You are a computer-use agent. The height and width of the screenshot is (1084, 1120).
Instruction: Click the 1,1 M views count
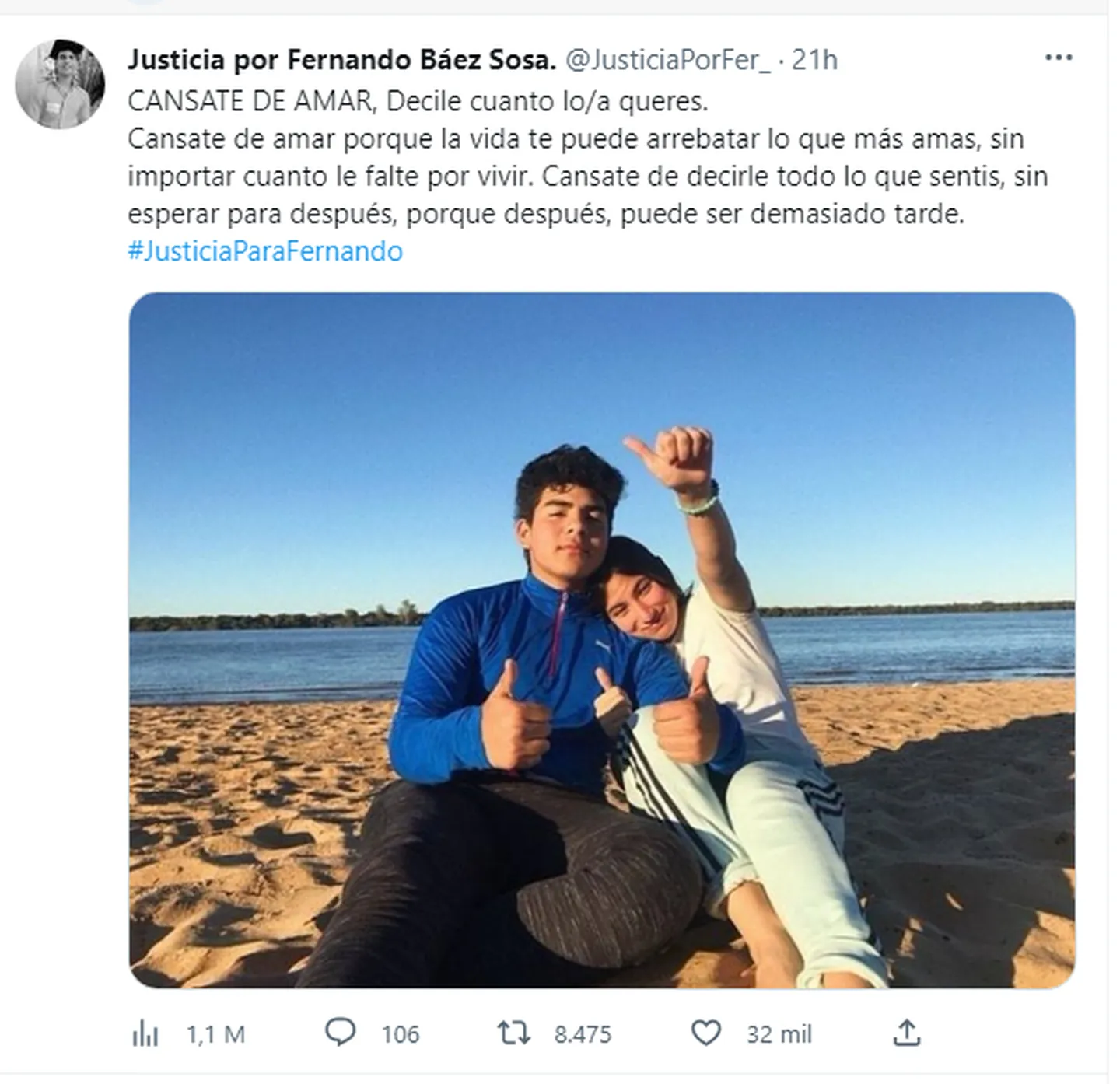(215, 1034)
